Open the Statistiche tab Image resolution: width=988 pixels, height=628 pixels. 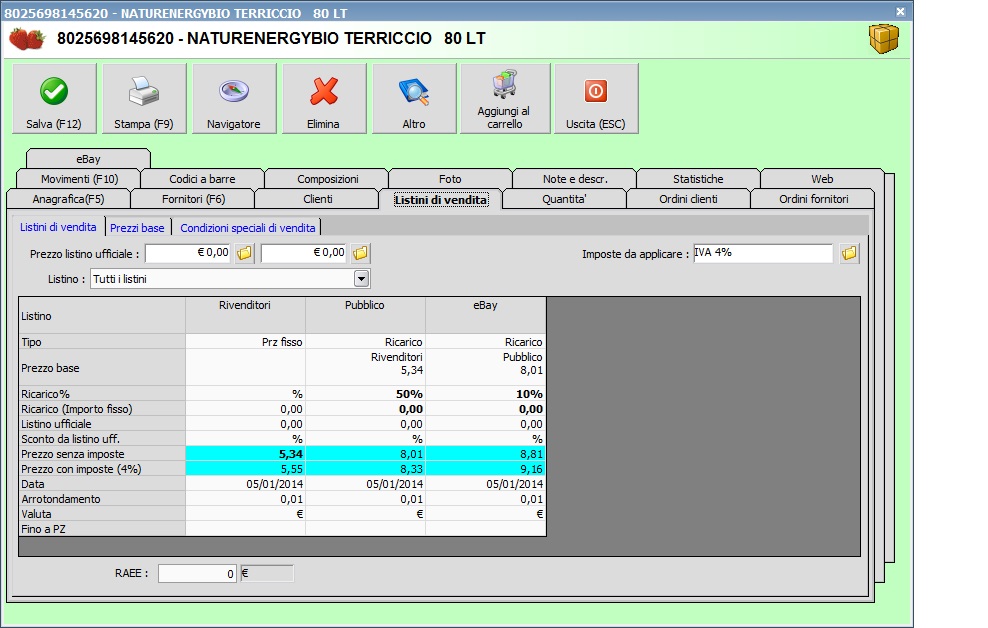698,179
